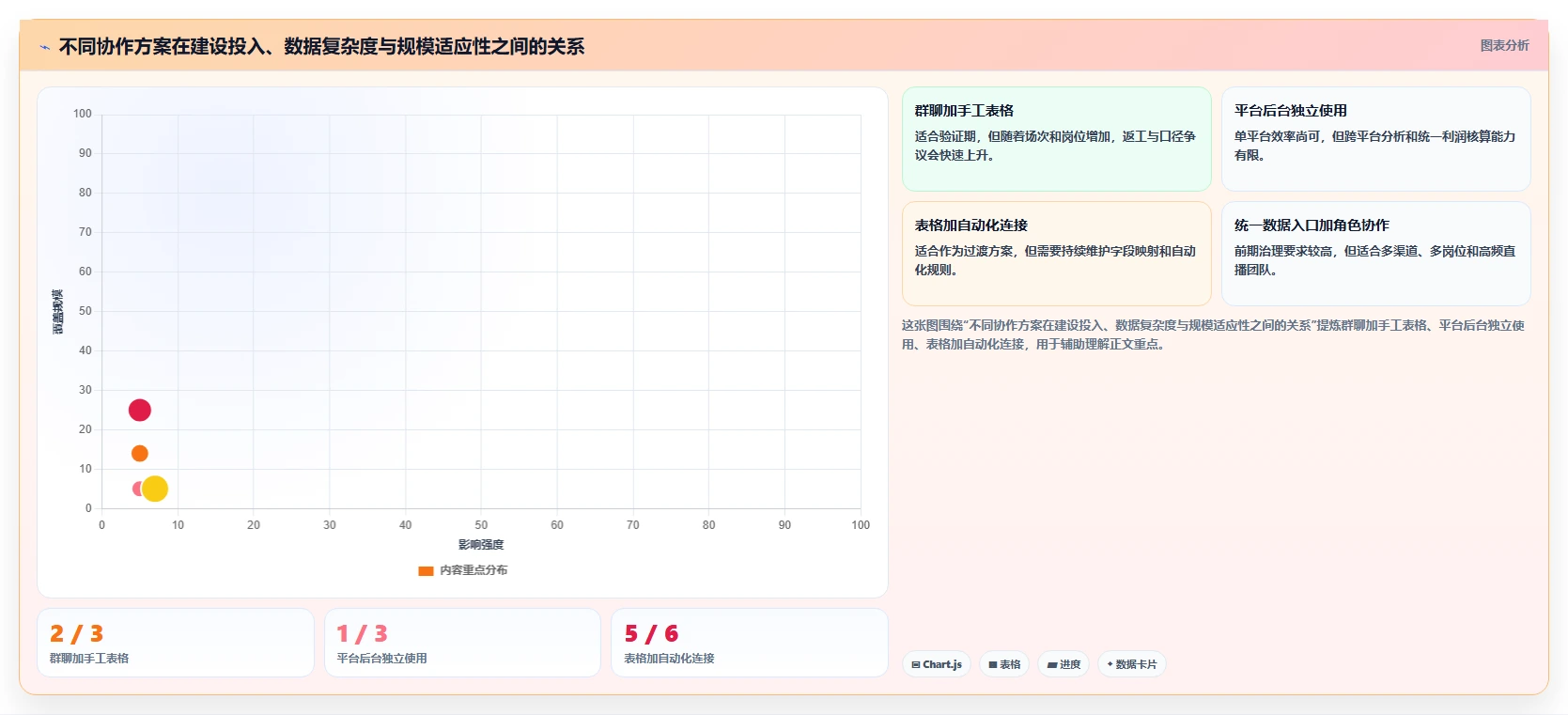Click the 表格加自动化连接 label under 5 / 6
Viewport: 1568px width, 715px height.
pyautogui.click(x=669, y=659)
